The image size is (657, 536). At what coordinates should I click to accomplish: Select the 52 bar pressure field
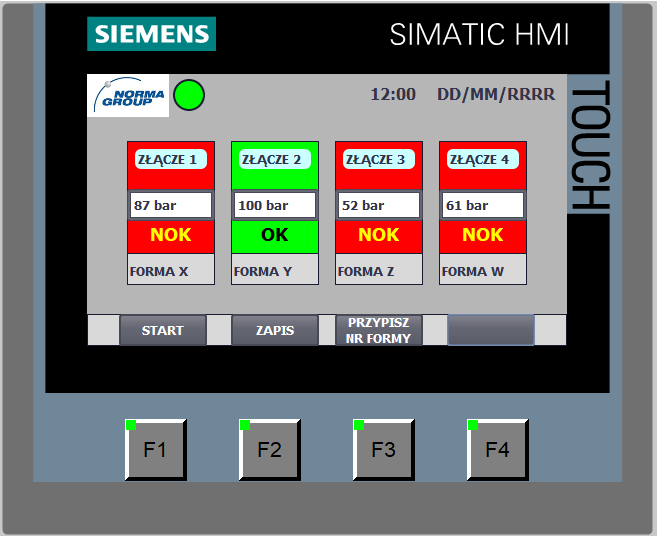click(x=378, y=205)
